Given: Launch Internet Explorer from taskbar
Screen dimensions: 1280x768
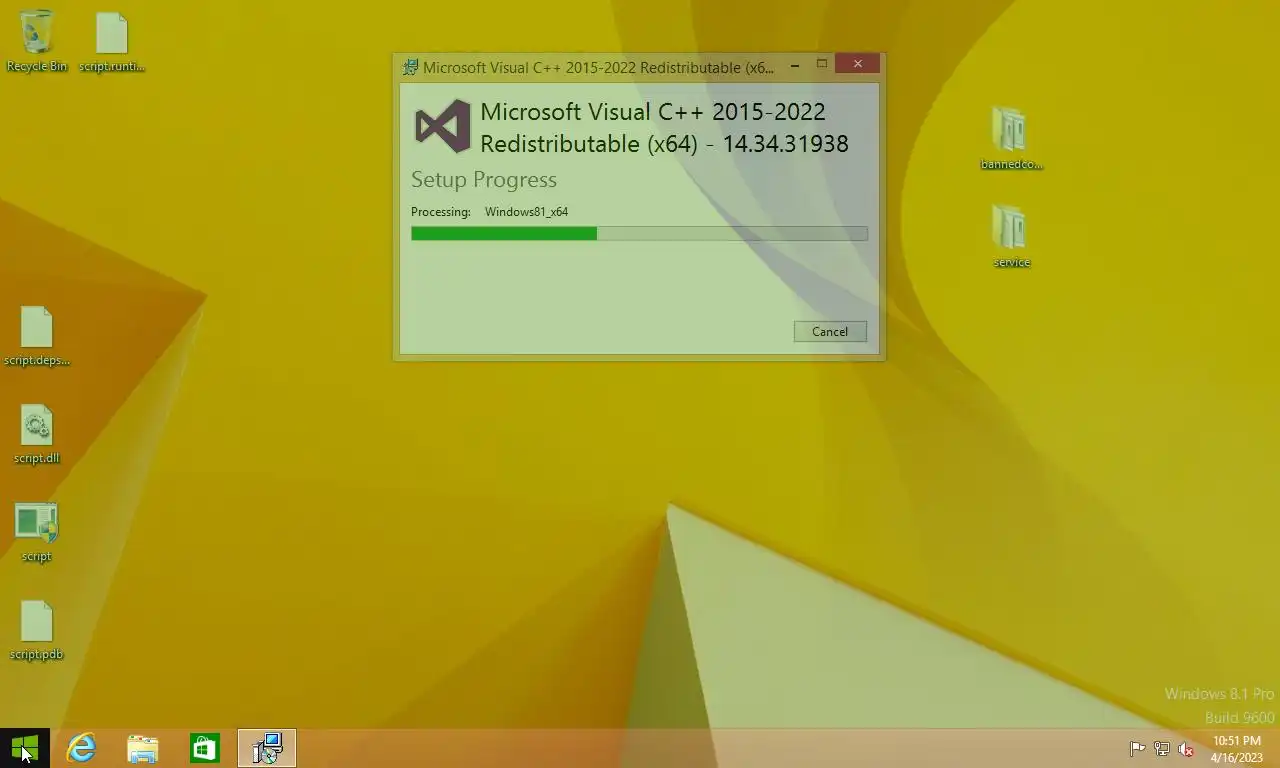Looking at the screenshot, I should tap(81, 748).
